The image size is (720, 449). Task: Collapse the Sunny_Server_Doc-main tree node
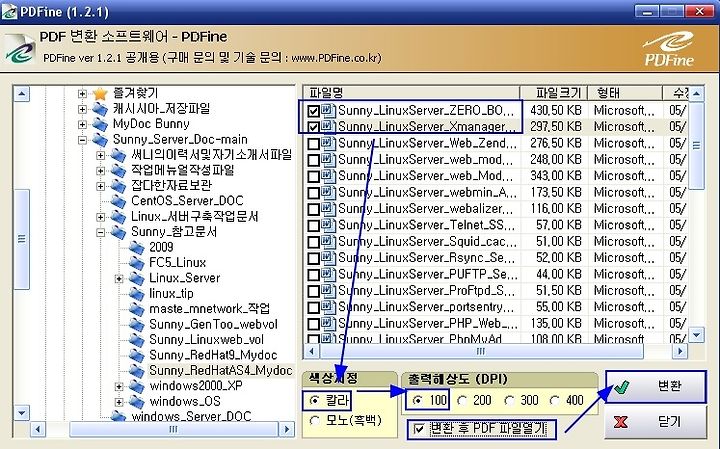tap(82, 140)
